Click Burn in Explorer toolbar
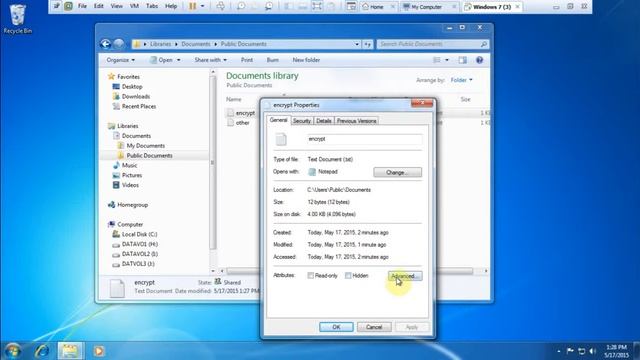This screenshot has width=640, height=360. tap(273, 60)
